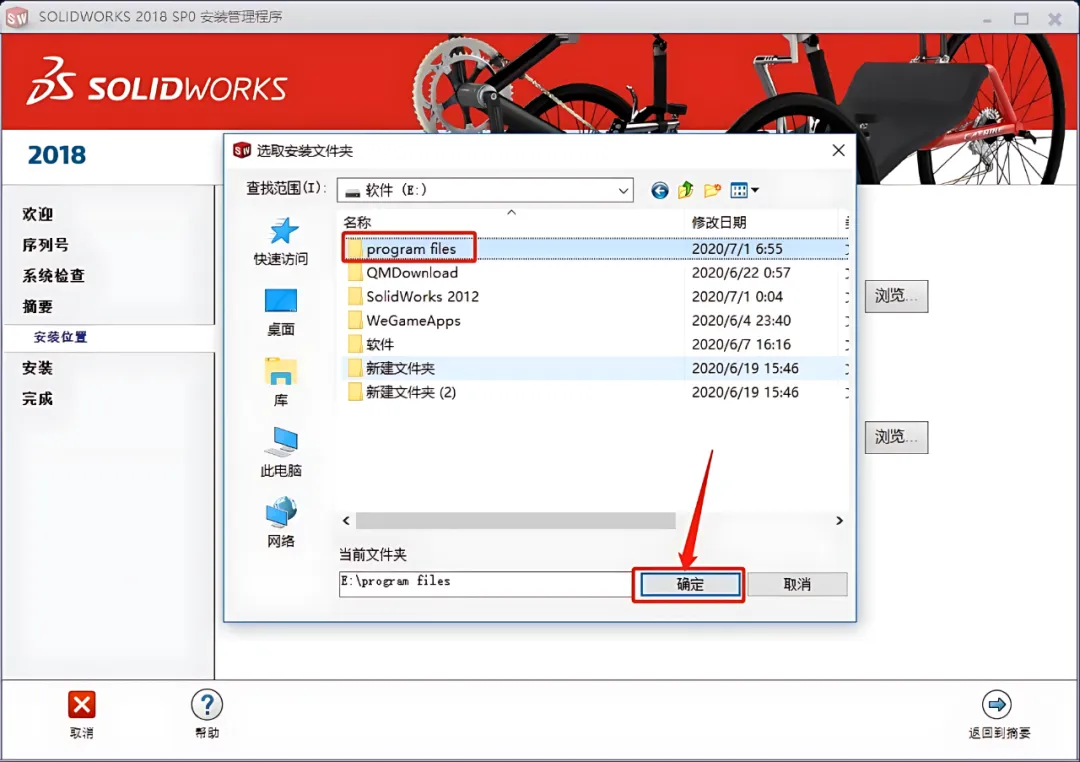Select 网络 in places sidebar
The image size is (1080, 762).
[x=281, y=523]
